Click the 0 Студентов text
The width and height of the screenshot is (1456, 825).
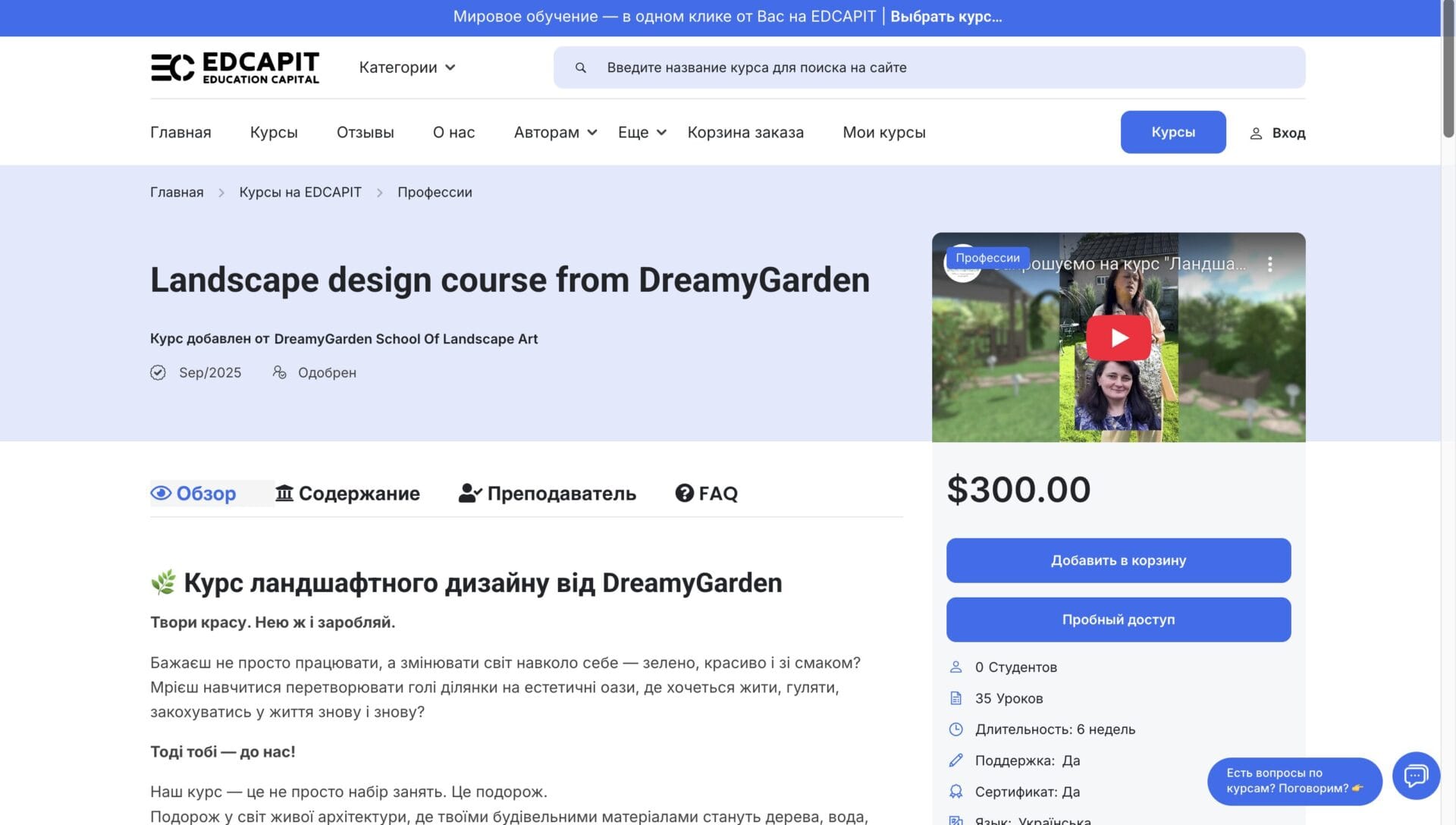pyautogui.click(x=1016, y=667)
